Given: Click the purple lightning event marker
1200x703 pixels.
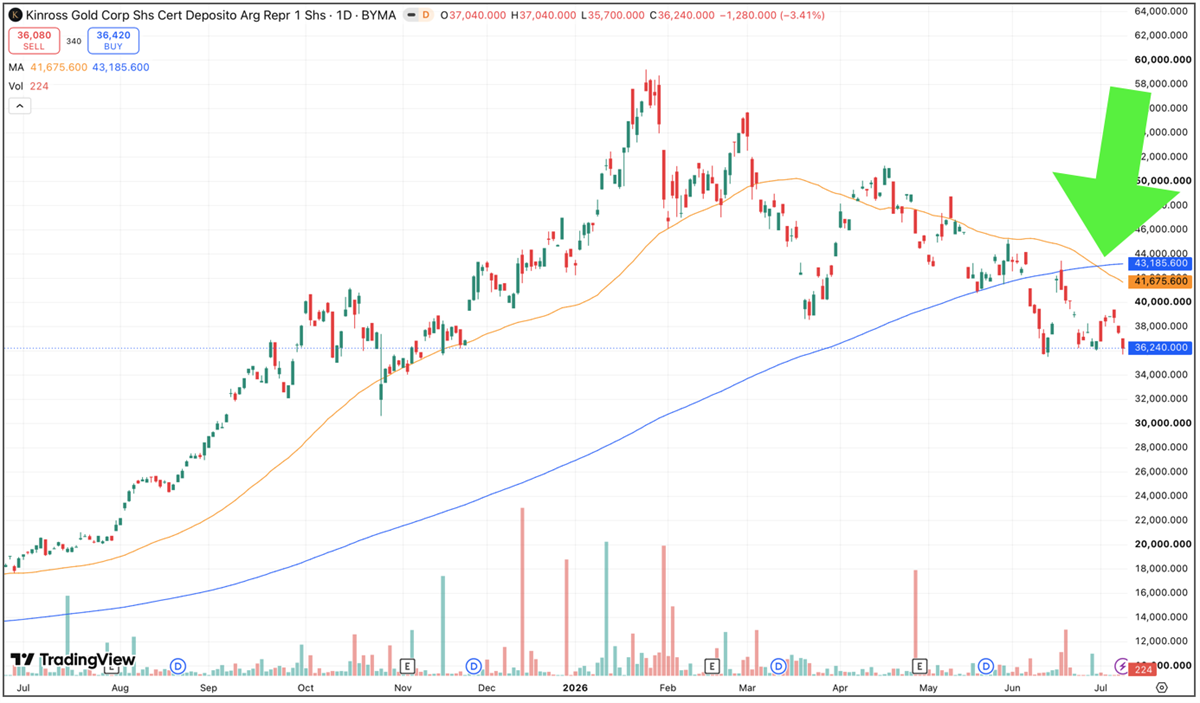Looking at the screenshot, I should click(1122, 665).
